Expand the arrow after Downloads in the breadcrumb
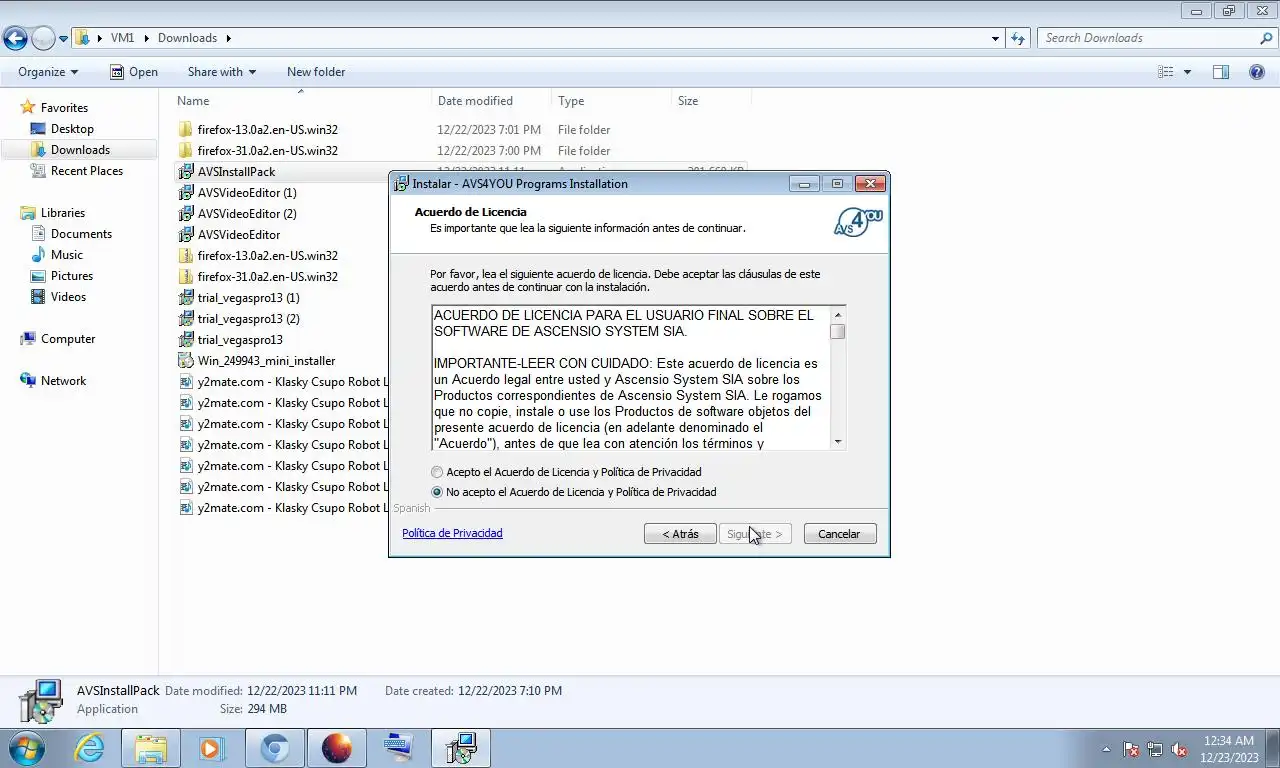The width and height of the screenshot is (1280, 768). coord(228,38)
